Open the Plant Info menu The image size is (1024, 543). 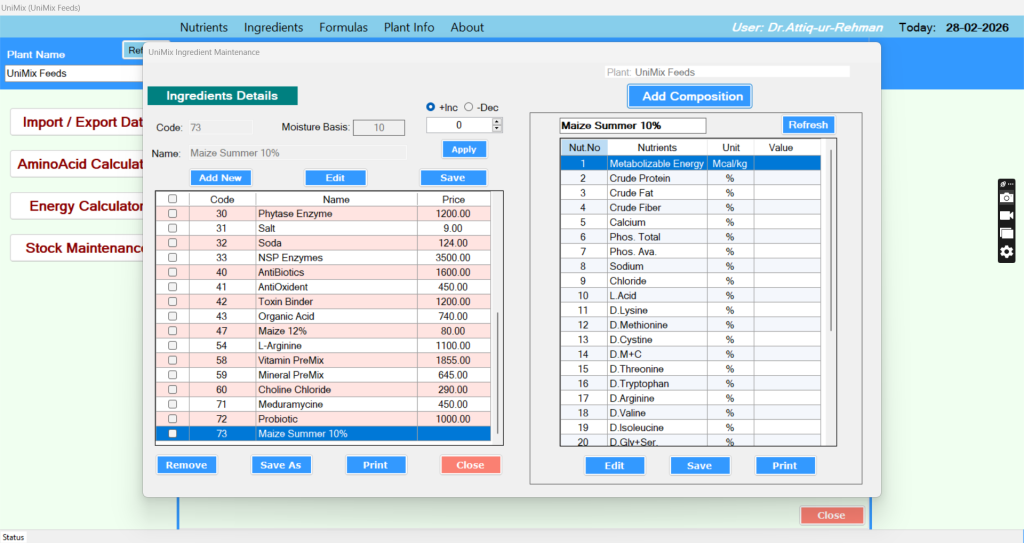coord(409,27)
